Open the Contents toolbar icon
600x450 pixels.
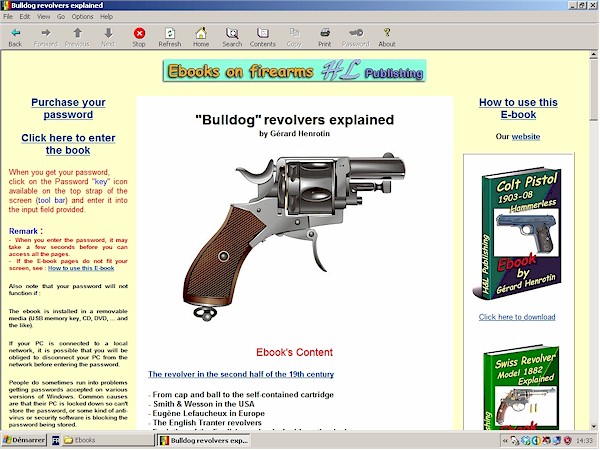point(263,37)
